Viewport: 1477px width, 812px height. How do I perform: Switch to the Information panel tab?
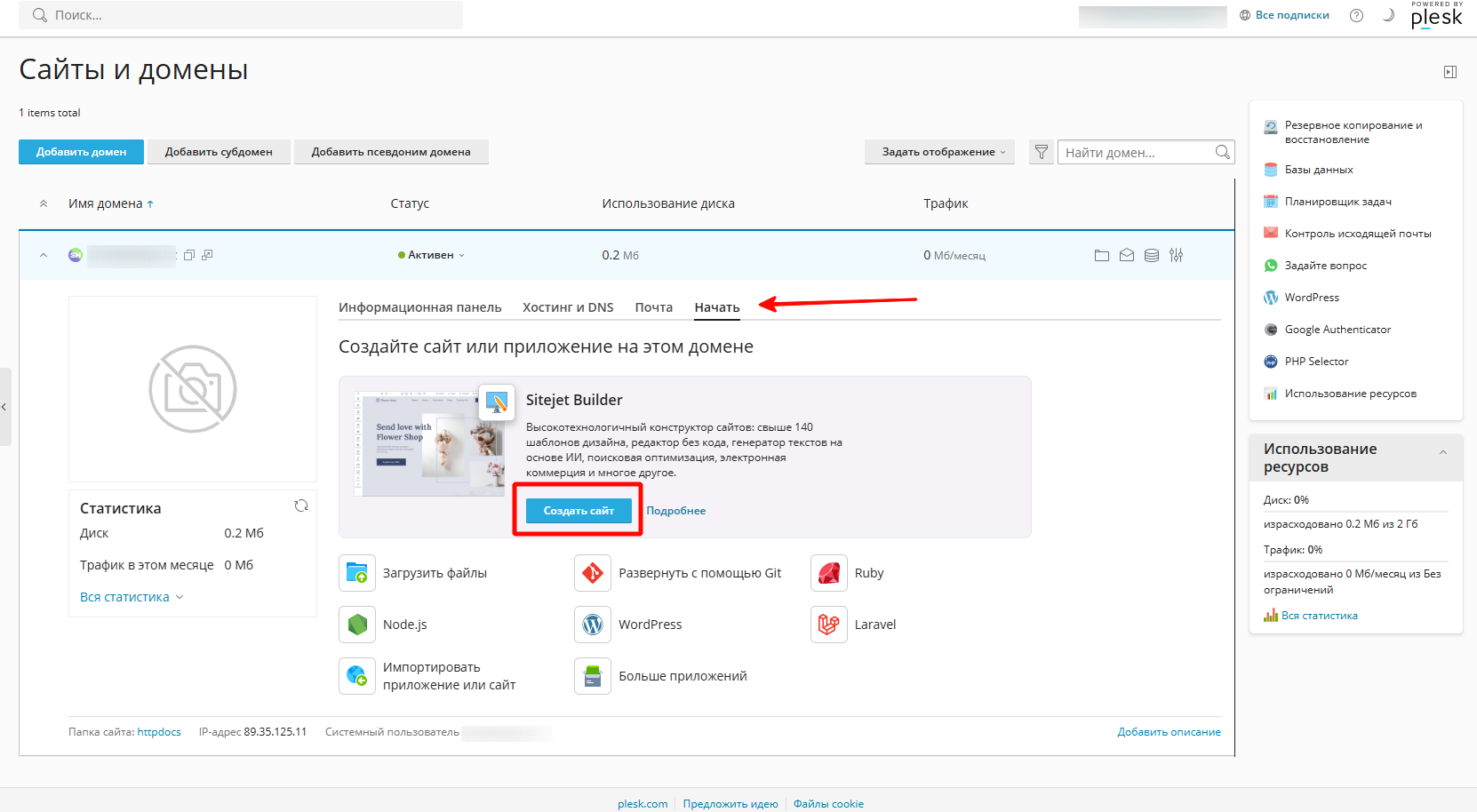[x=420, y=307]
